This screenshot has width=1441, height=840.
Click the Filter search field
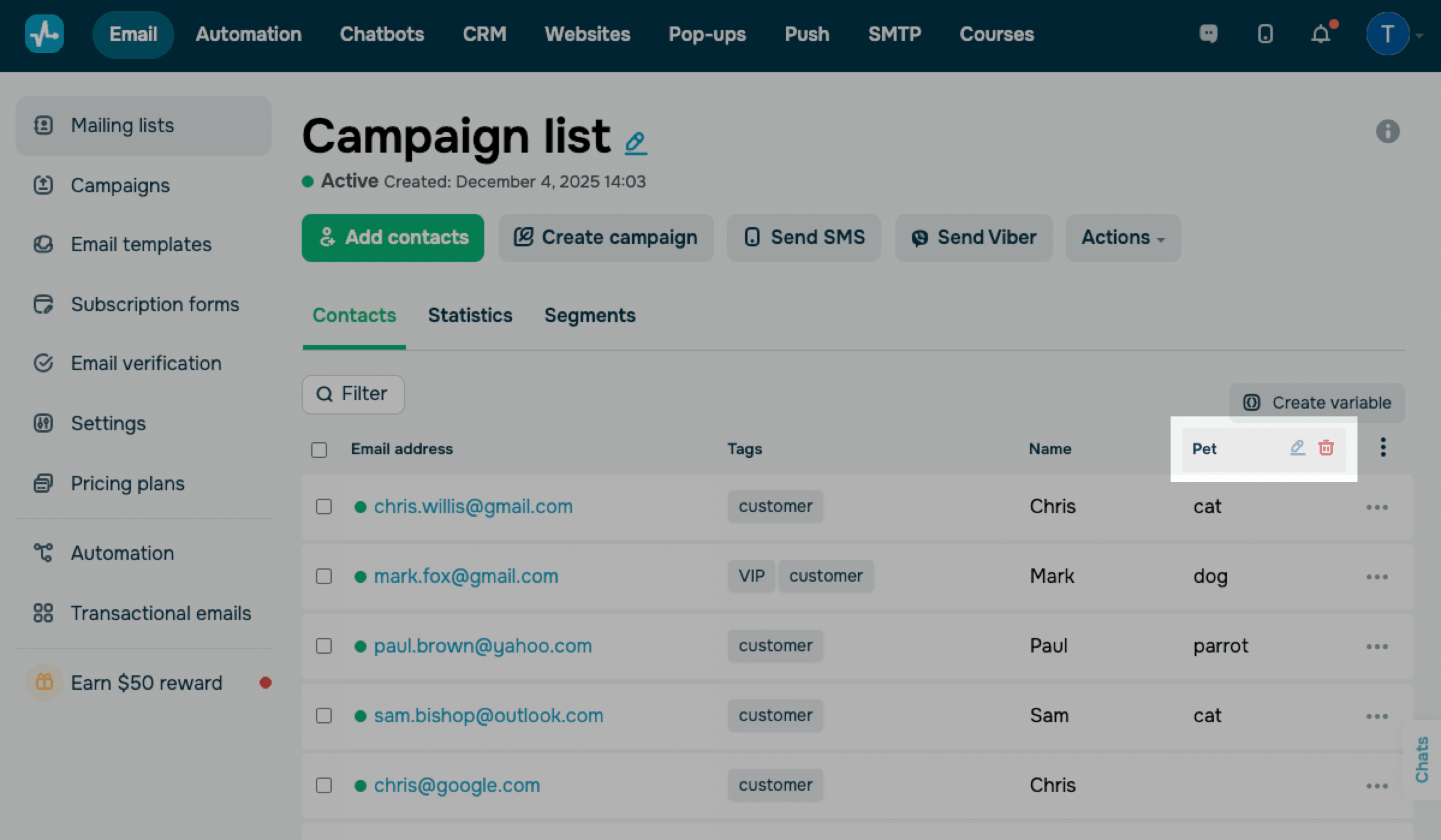click(x=353, y=394)
